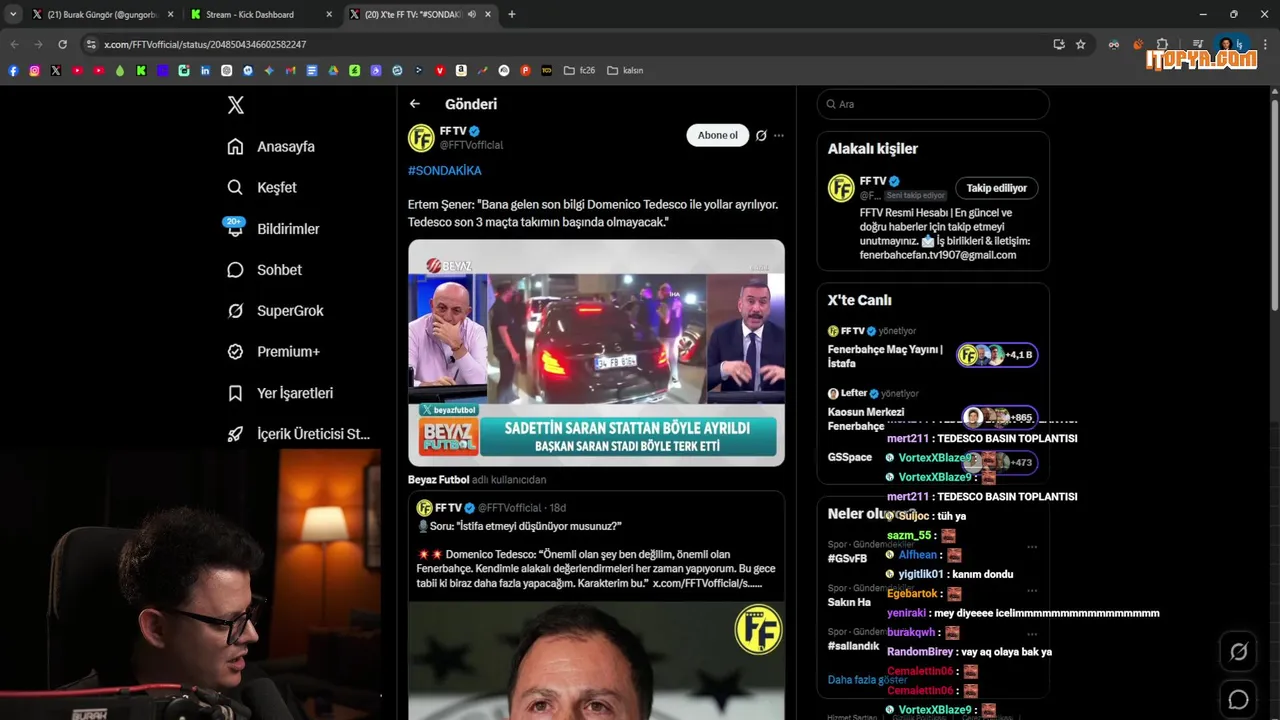Open Bildirimler notifications

273,228
